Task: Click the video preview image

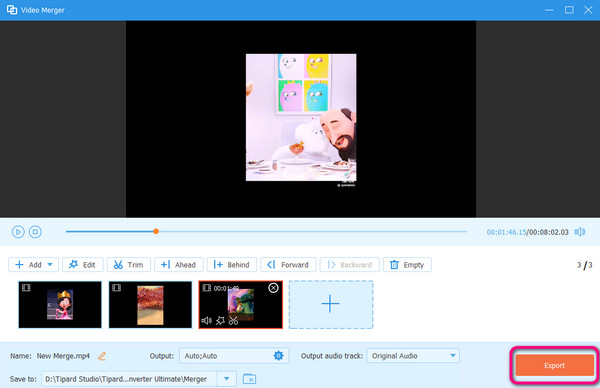Action: tap(301, 117)
